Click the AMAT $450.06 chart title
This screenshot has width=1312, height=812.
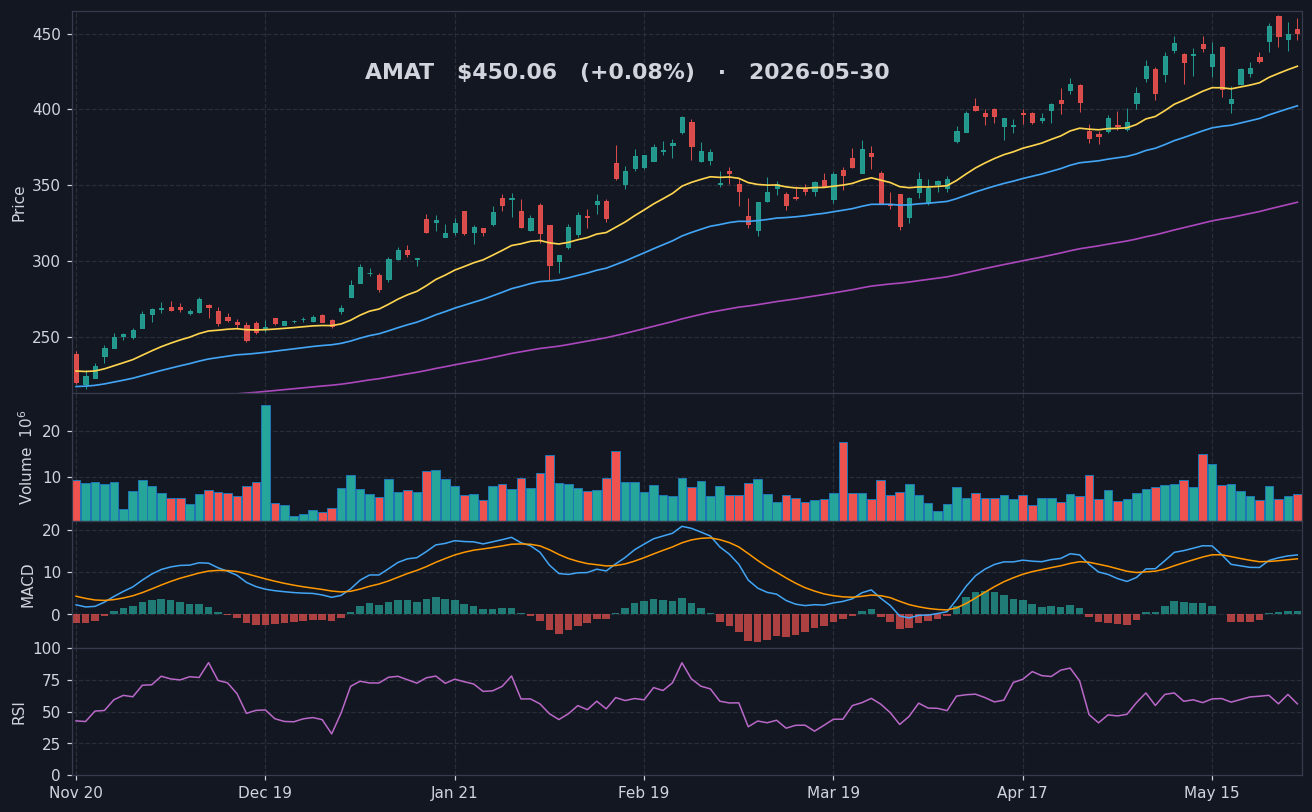tap(627, 72)
